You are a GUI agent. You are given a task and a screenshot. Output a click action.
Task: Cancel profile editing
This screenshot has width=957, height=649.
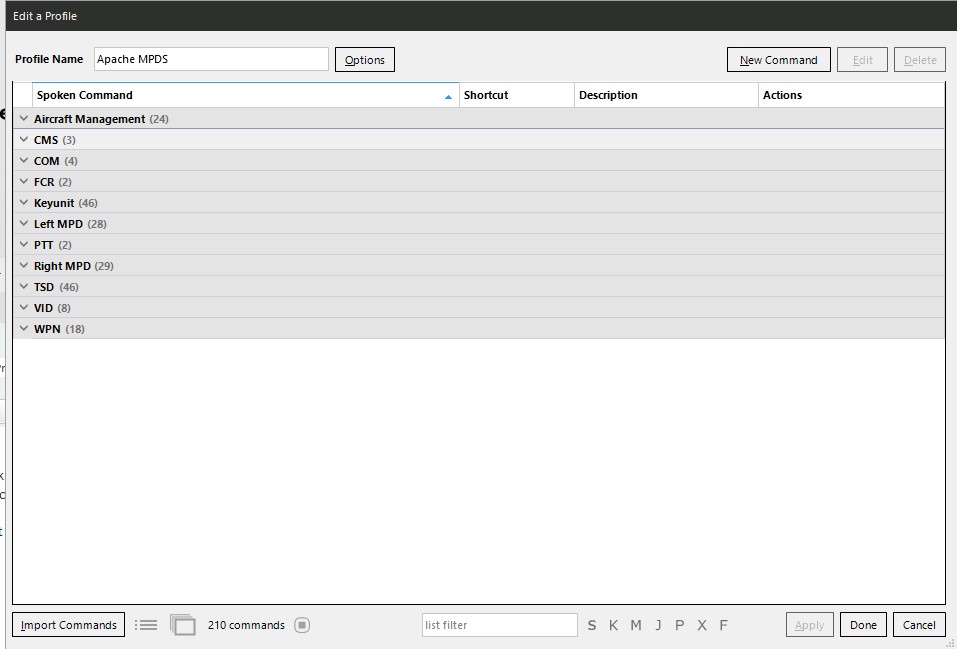tap(919, 625)
